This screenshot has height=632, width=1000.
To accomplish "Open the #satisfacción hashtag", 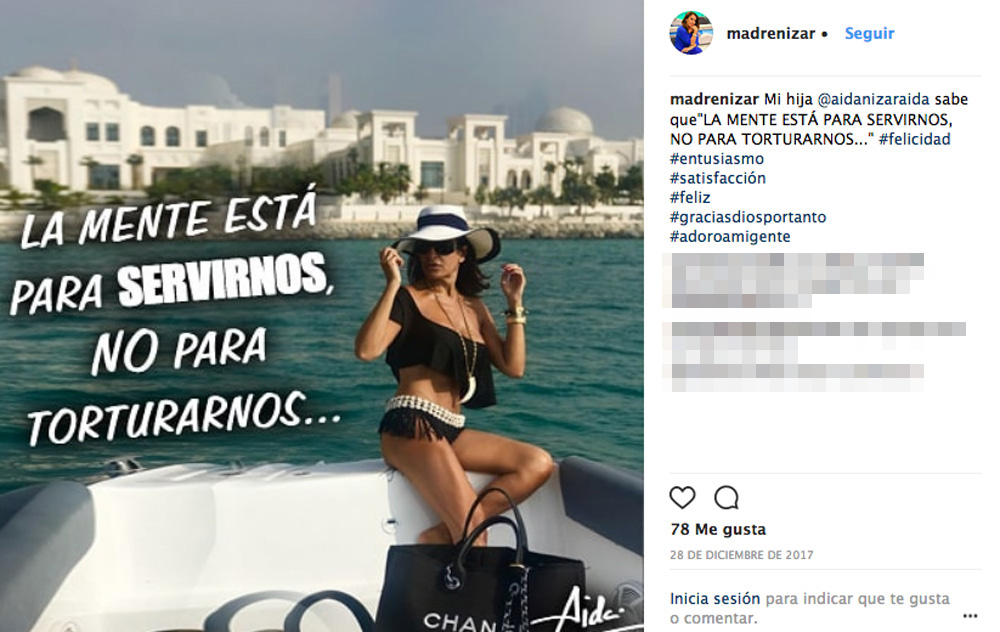I will 717,178.
